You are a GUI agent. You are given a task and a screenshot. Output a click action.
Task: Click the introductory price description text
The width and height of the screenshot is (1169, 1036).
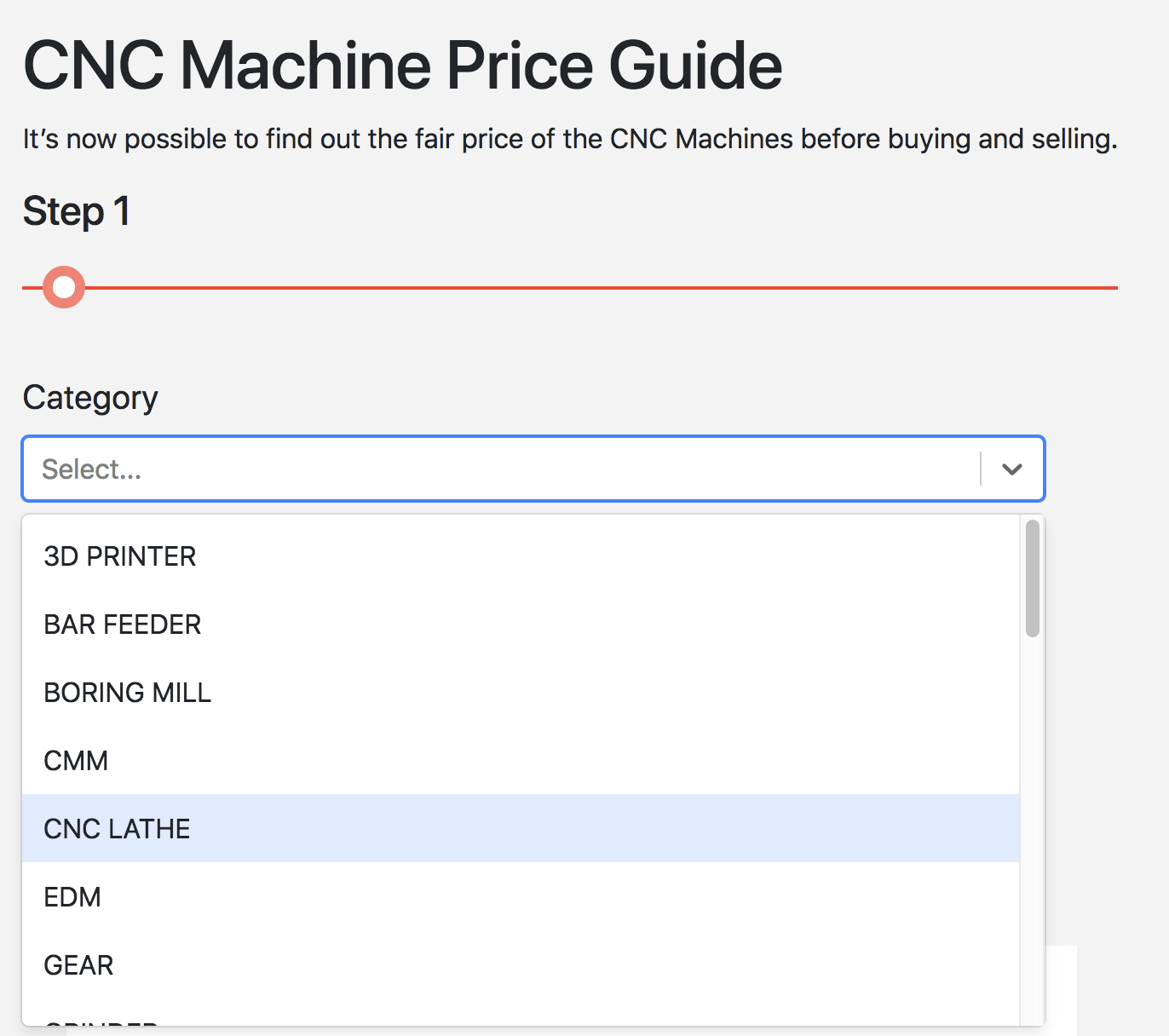click(x=569, y=138)
